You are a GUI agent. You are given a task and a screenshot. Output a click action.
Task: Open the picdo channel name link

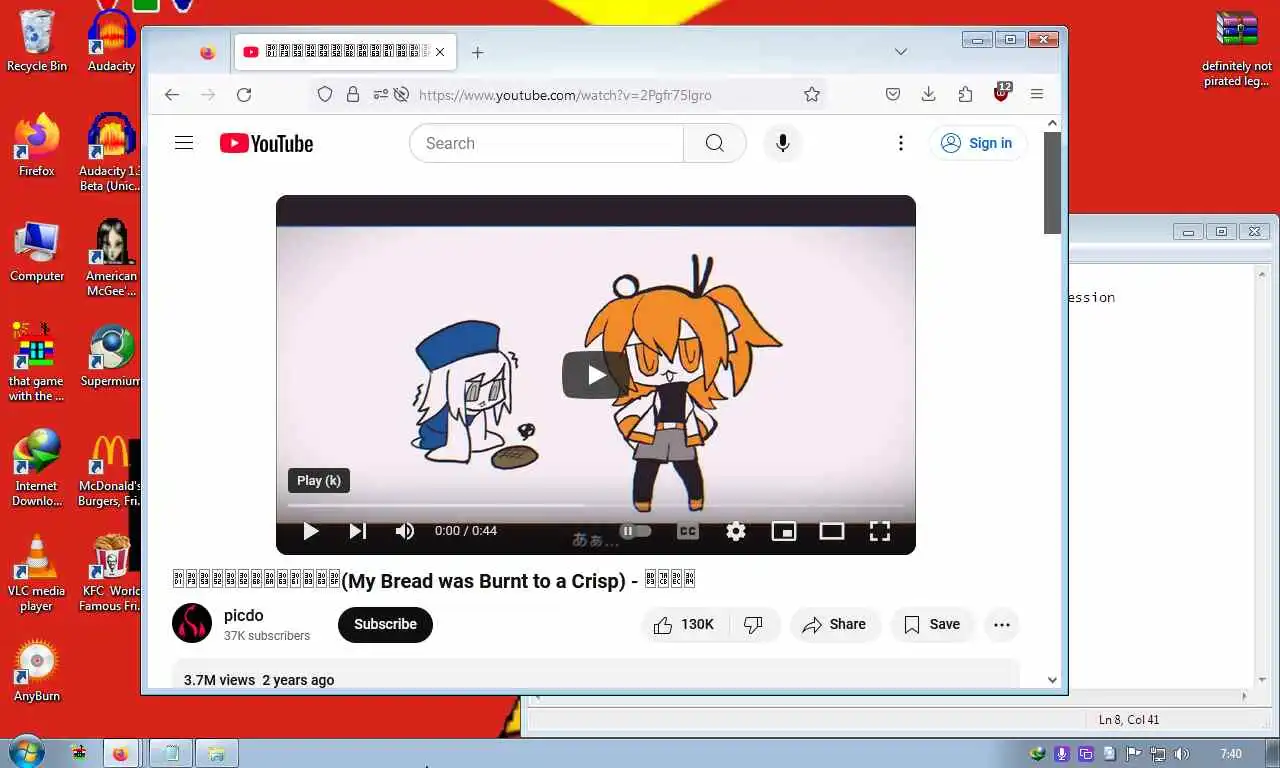244,615
